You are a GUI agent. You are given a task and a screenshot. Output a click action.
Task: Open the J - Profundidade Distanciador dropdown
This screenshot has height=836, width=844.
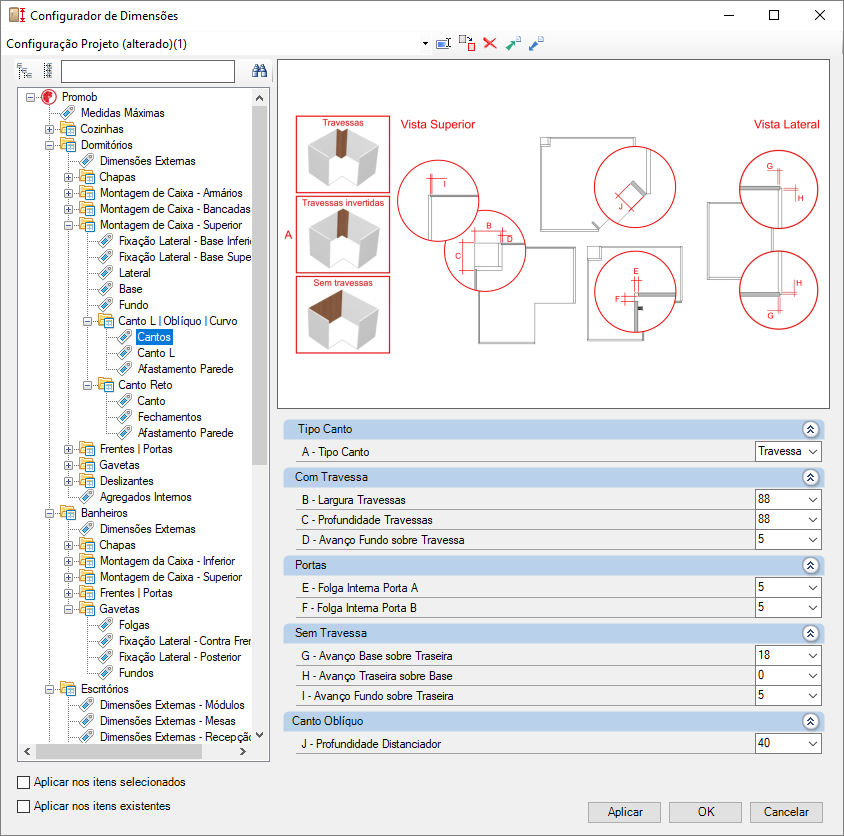(813, 744)
